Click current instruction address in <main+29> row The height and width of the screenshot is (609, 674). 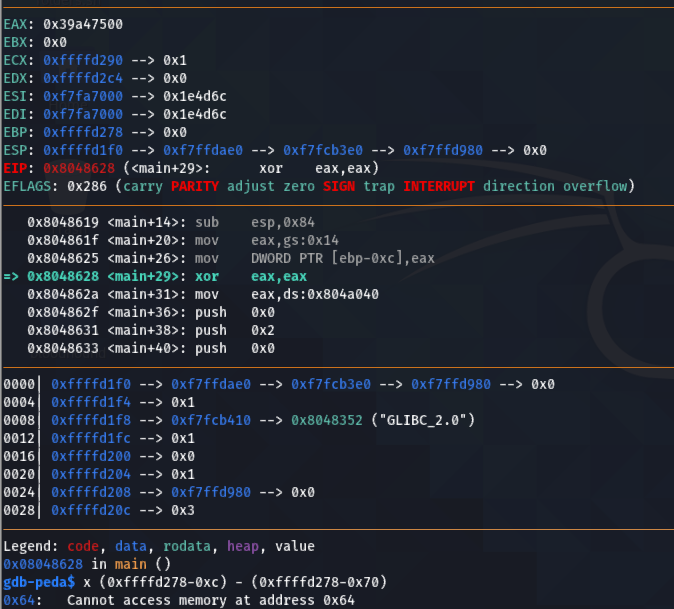tap(63, 276)
